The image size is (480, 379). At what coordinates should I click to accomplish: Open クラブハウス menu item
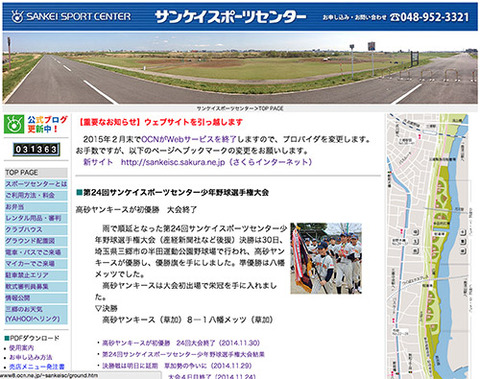pyautogui.click(x=36, y=230)
